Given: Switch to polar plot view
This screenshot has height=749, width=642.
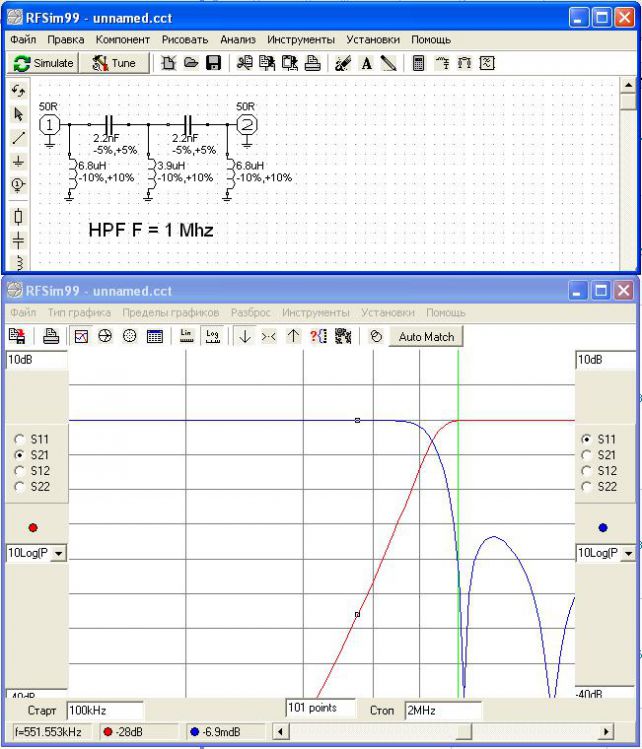Looking at the screenshot, I should click(x=129, y=336).
